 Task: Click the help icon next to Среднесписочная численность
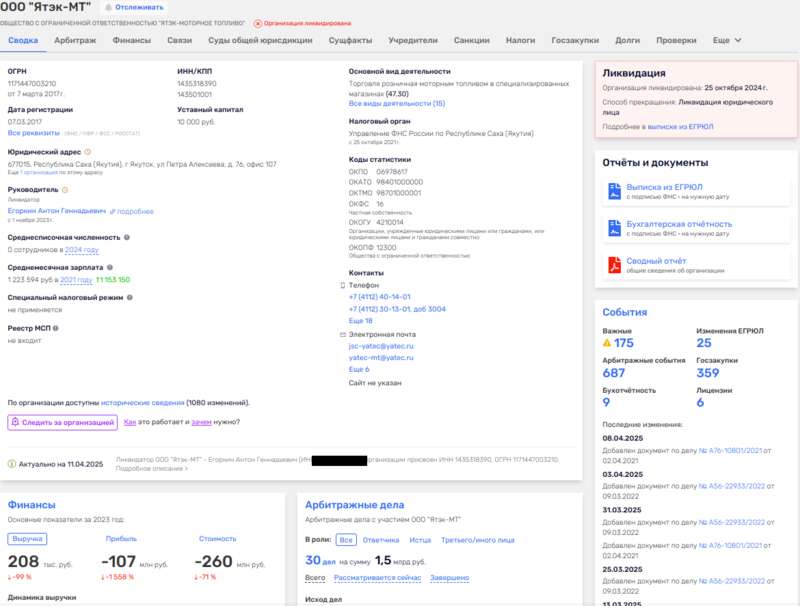coord(127,237)
